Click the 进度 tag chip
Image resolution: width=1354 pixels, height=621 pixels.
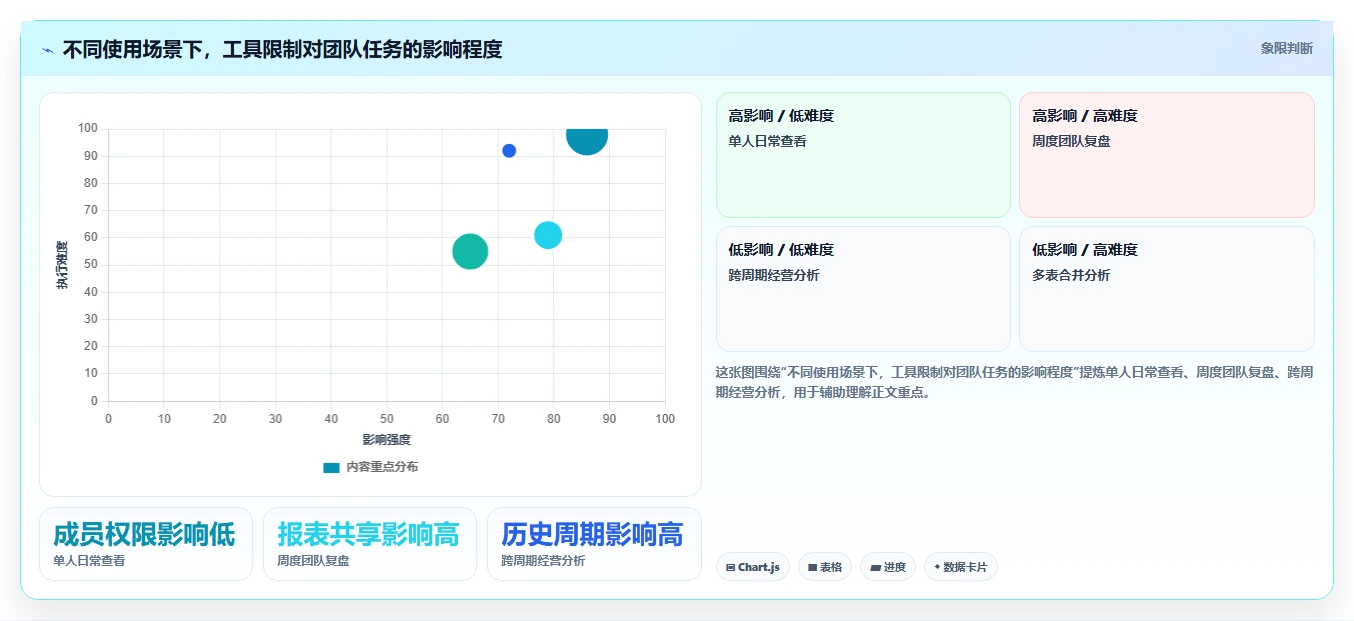tap(888, 567)
